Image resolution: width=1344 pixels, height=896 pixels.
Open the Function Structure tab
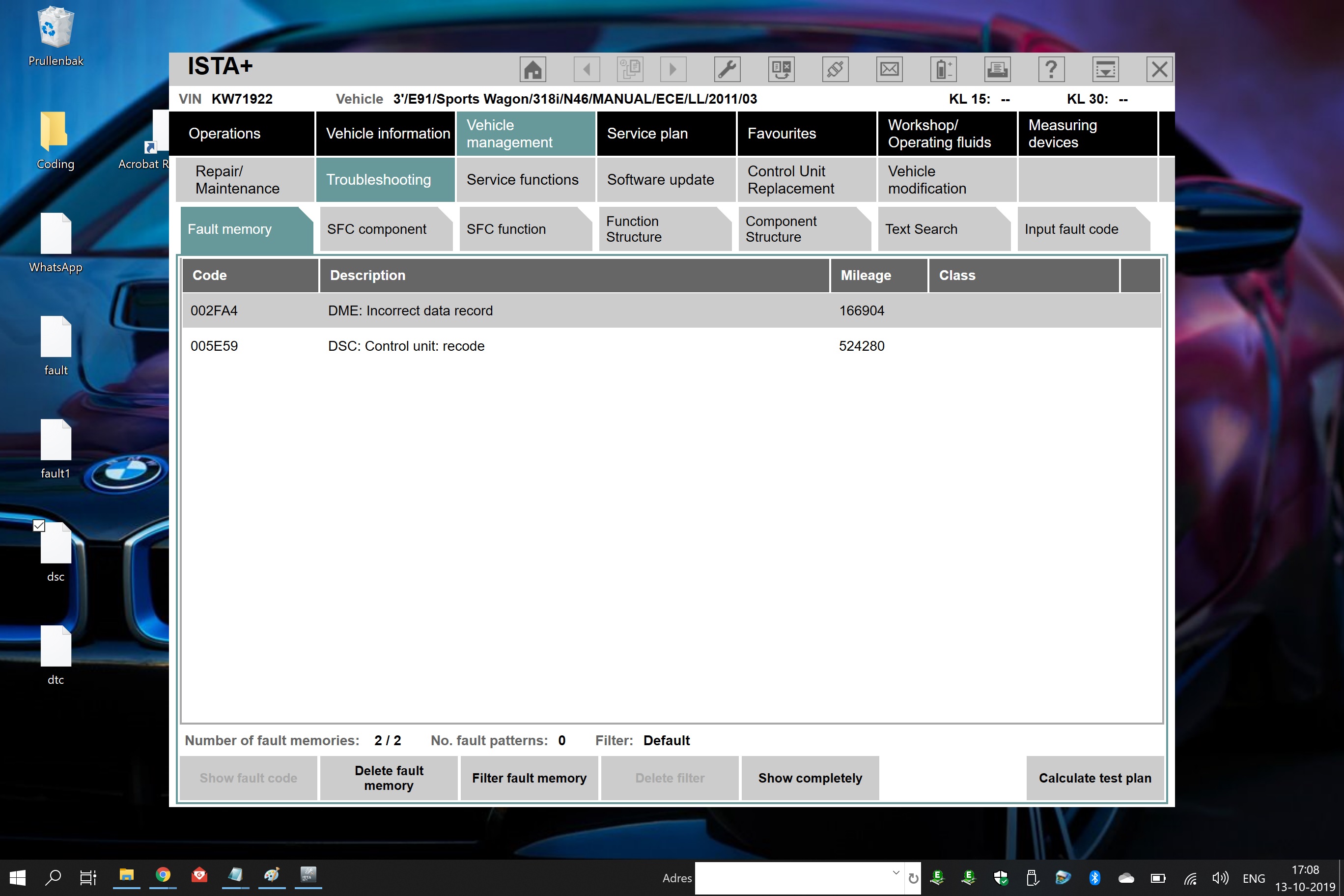point(665,229)
